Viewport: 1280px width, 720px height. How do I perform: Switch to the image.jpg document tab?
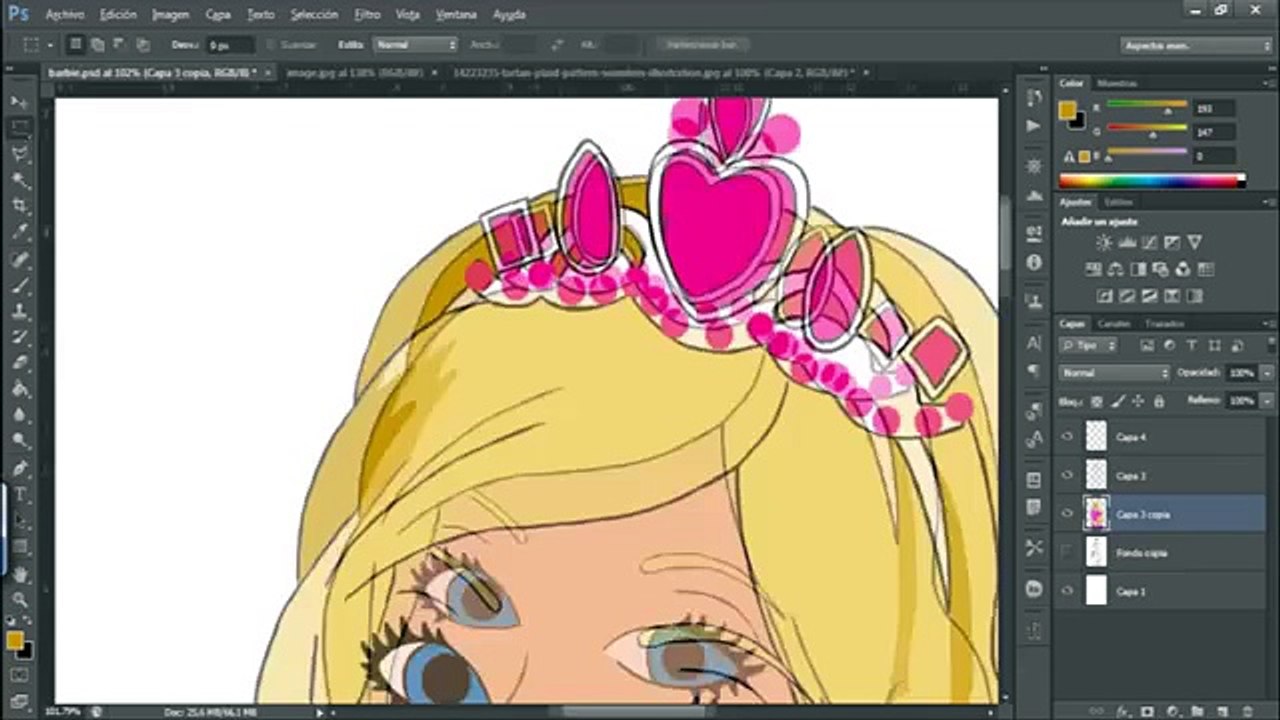click(354, 73)
